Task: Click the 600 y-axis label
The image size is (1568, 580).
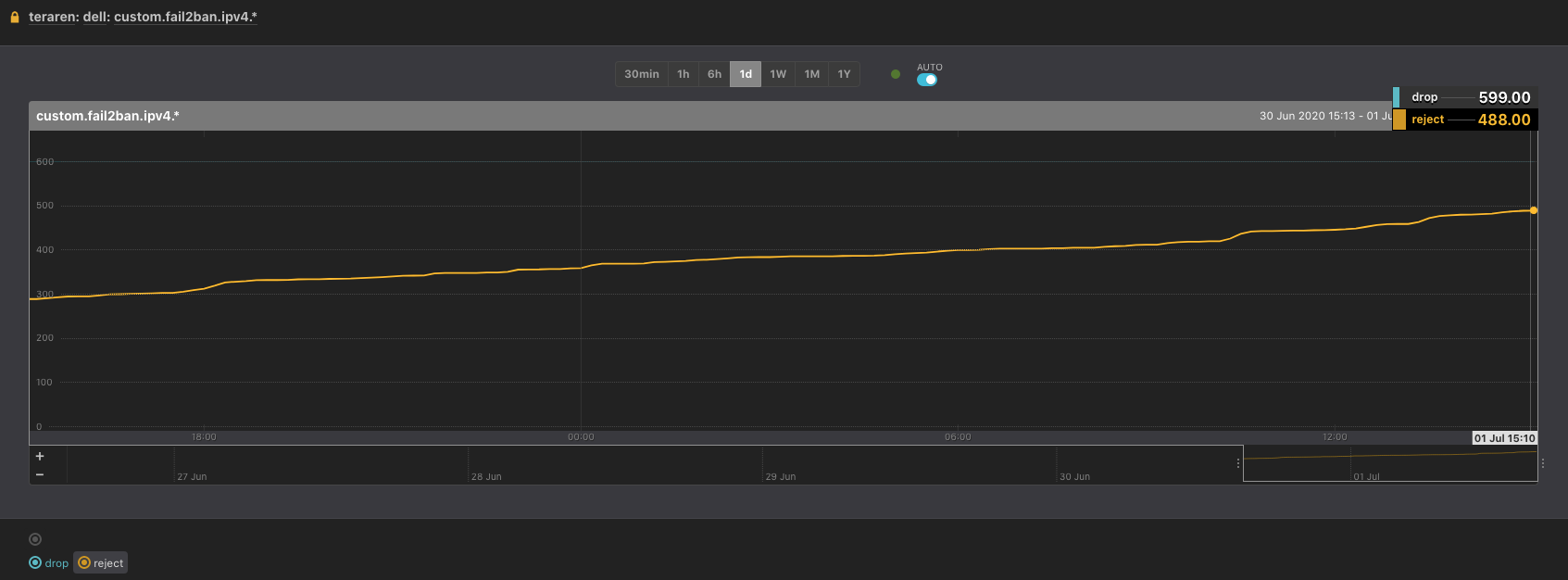Action: tap(44, 161)
